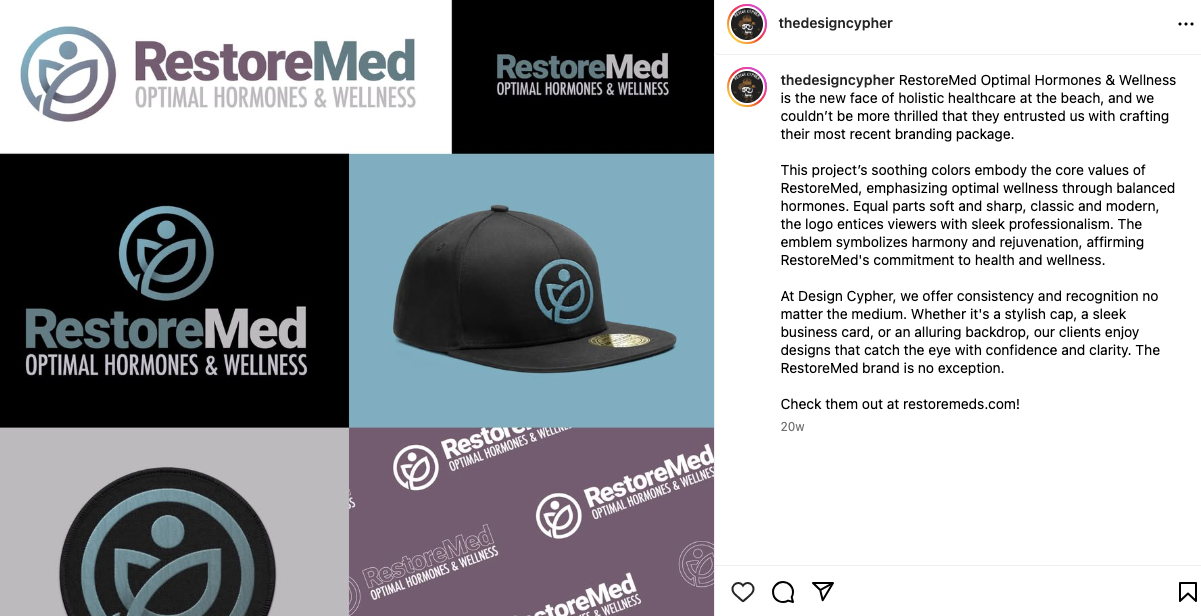Image resolution: width=1201 pixels, height=616 pixels.
Task: Save the post with the bookmark icon
Action: coord(1187,591)
